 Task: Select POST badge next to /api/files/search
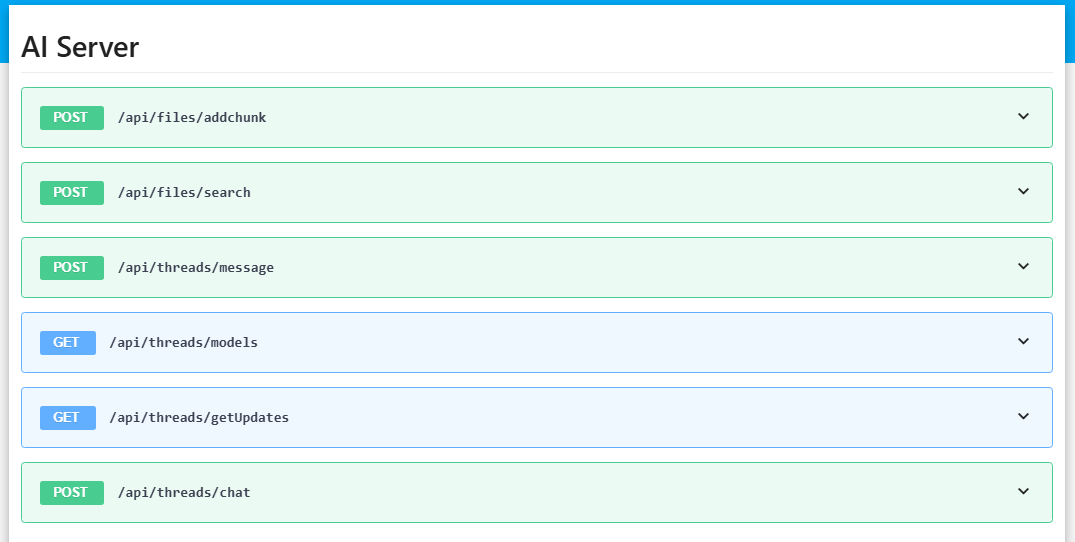tap(71, 193)
